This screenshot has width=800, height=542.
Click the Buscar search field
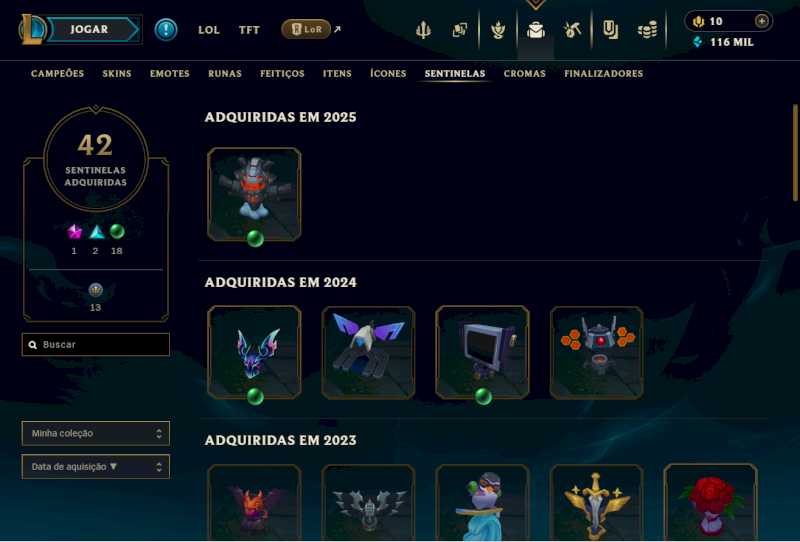[x=96, y=344]
